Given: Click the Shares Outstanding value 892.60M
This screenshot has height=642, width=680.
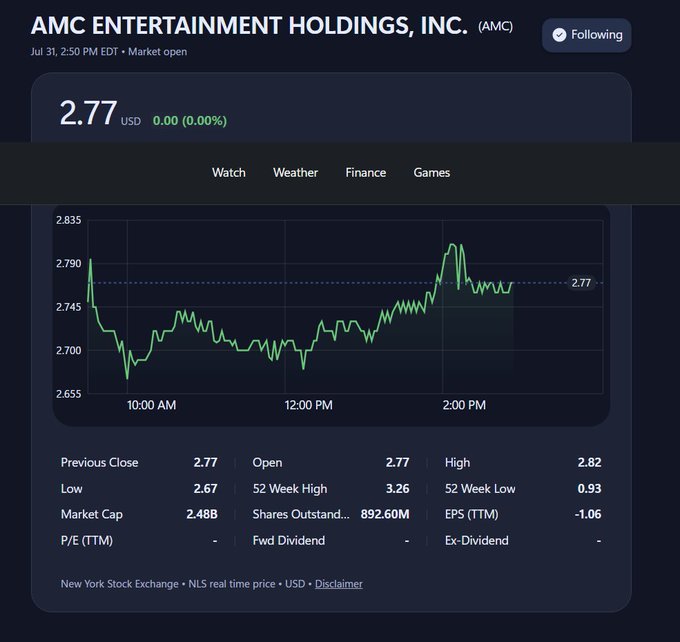Looking at the screenshot, I should [385, 514].
